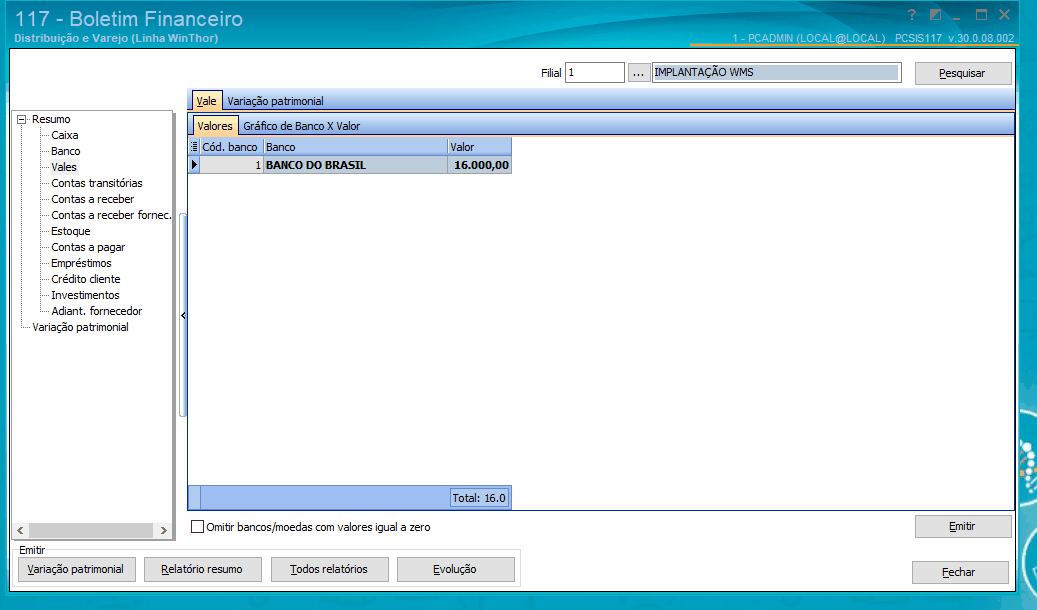Emit the Variação patrimonial report
The height and width of the screenshot is (610, 1037).
pyautogui.click(x=76, y=569)
